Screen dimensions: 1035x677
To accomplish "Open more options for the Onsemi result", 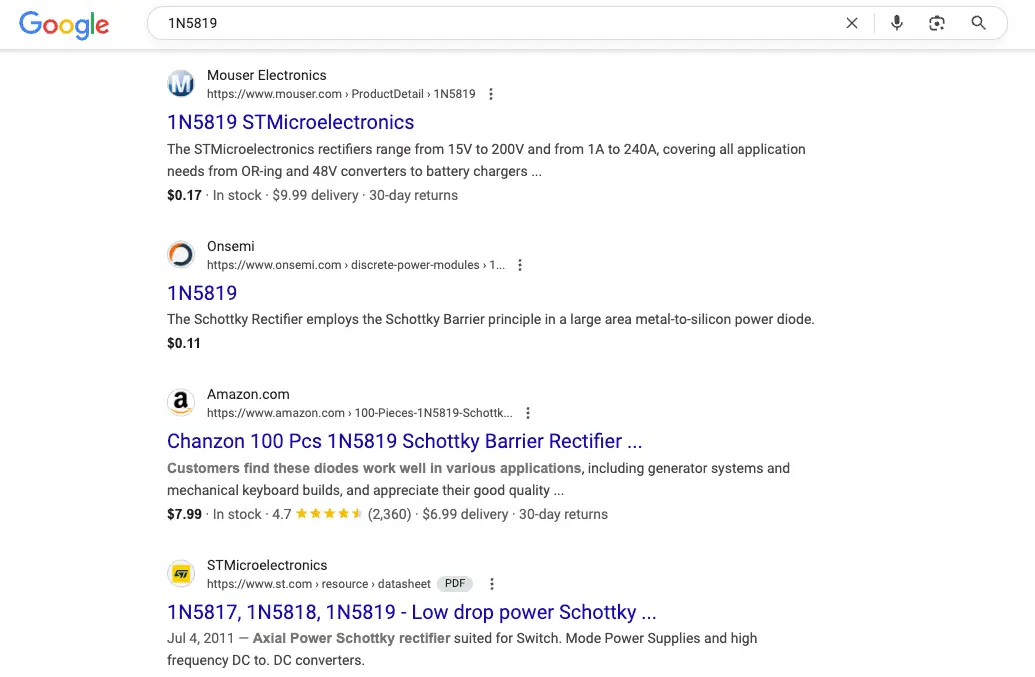I will [x=520, y=265].
